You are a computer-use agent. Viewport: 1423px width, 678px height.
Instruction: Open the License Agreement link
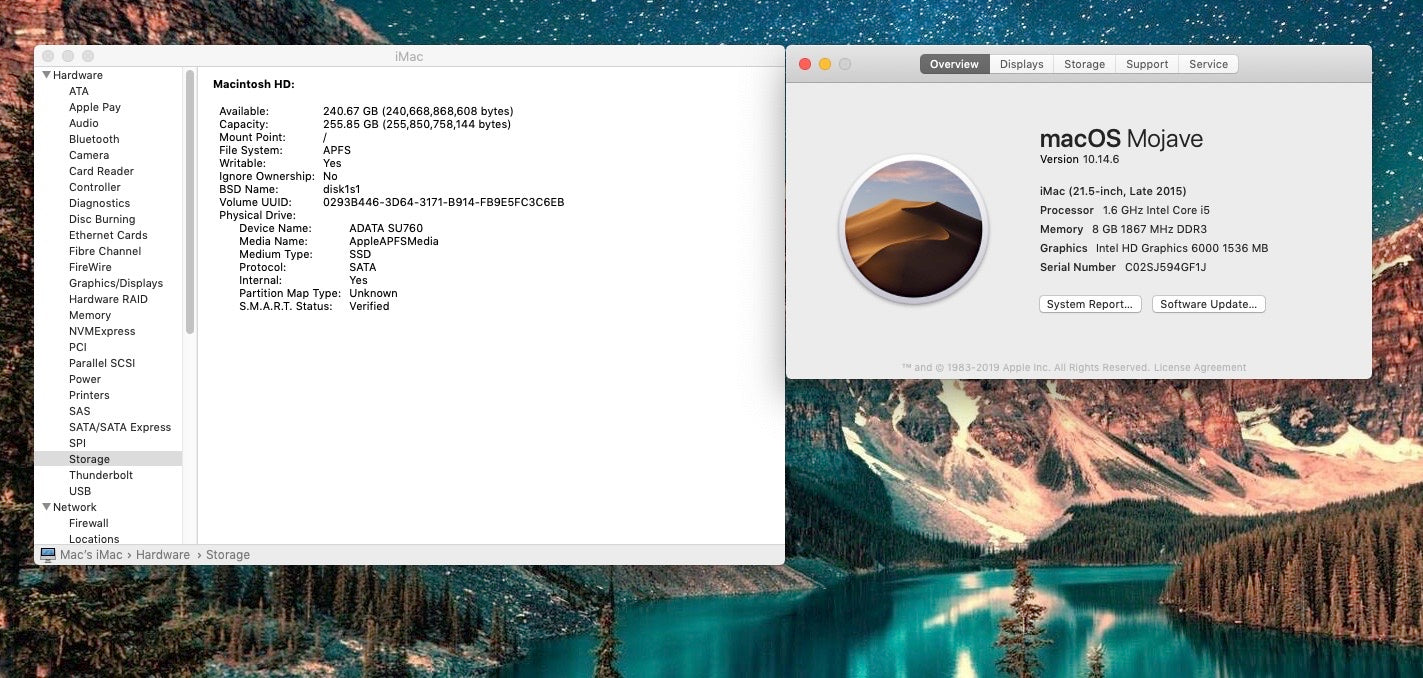(x=1200, y=367)
